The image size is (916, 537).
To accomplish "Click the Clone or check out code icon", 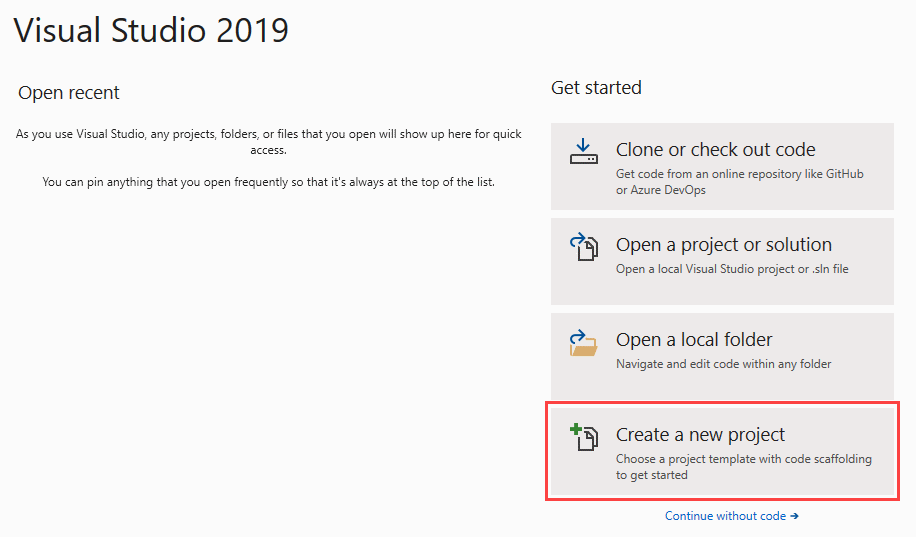I will coord(583,153).
